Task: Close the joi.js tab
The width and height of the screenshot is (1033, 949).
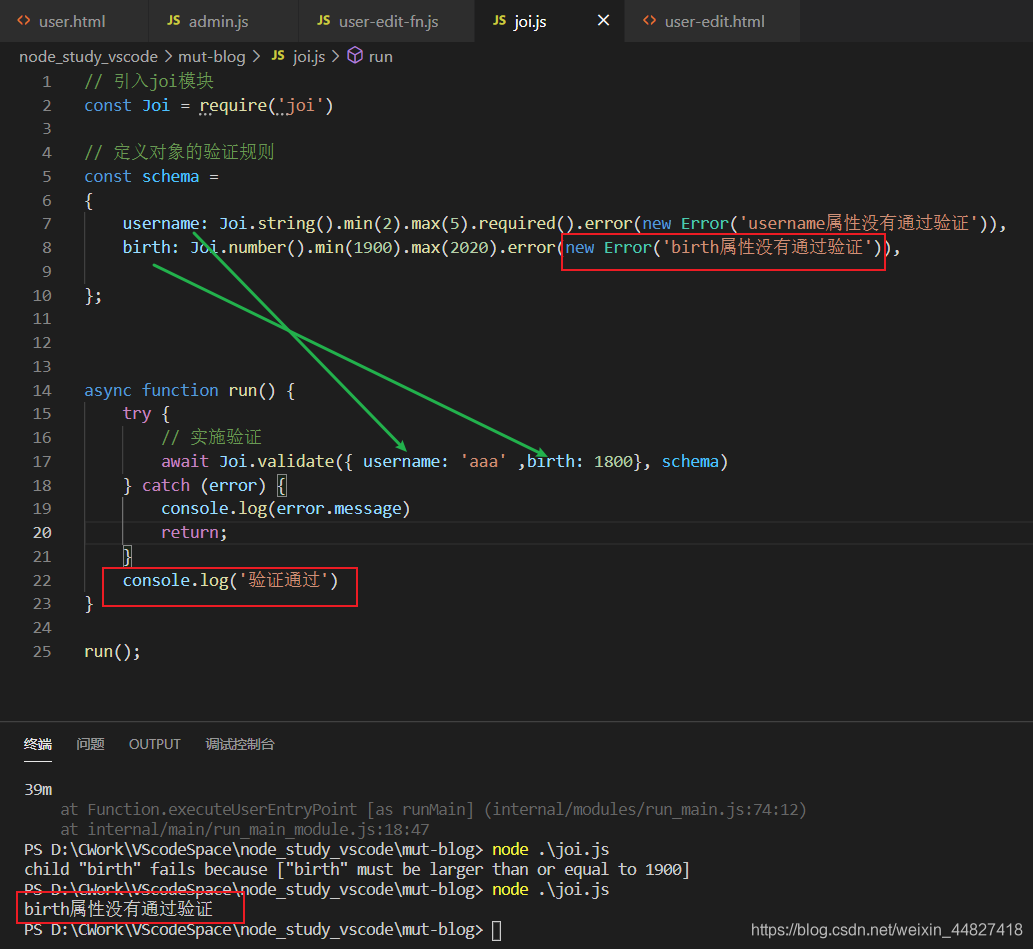Action: (603, 20)
